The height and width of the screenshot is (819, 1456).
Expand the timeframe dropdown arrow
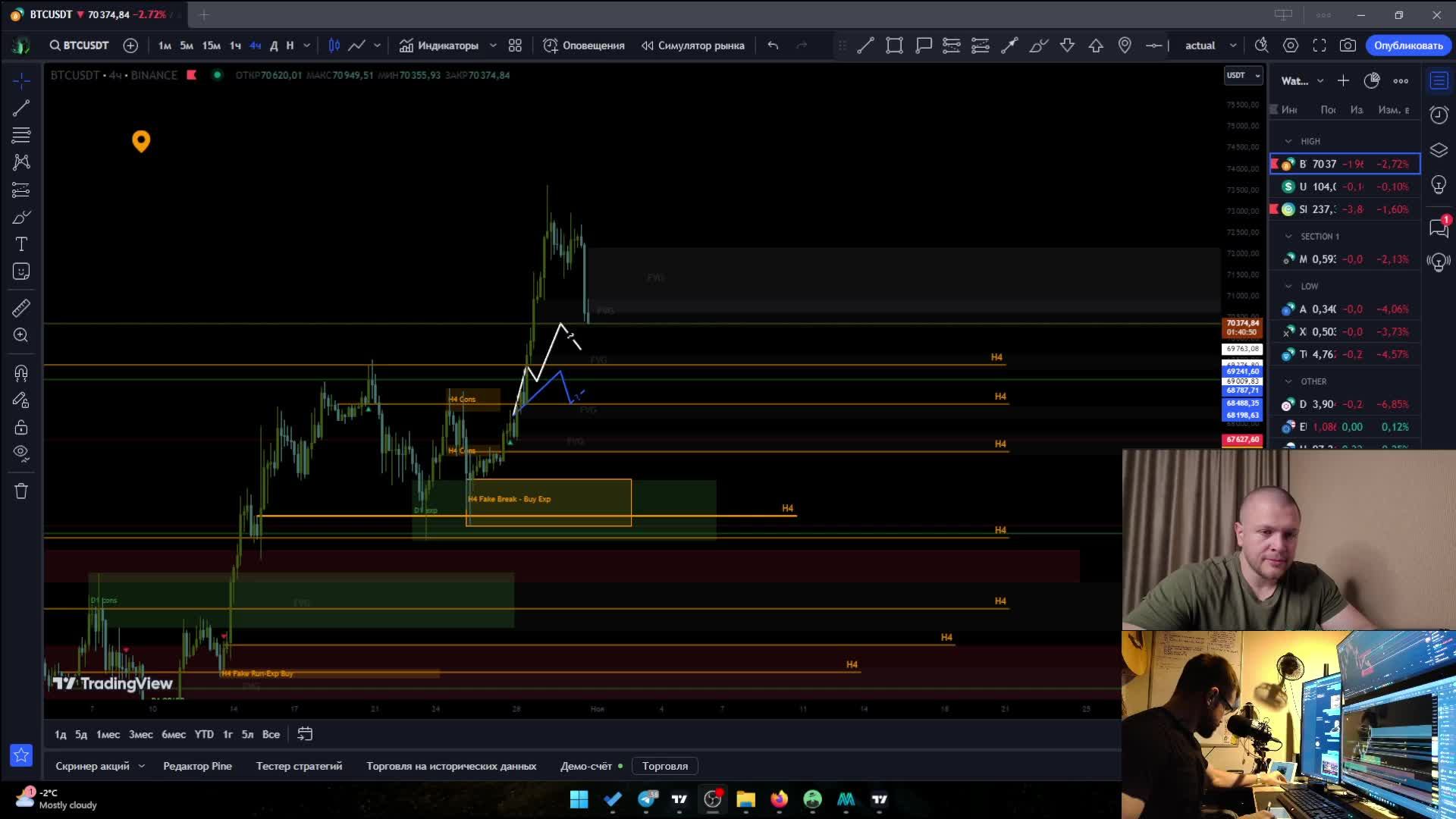click(306, 45)
